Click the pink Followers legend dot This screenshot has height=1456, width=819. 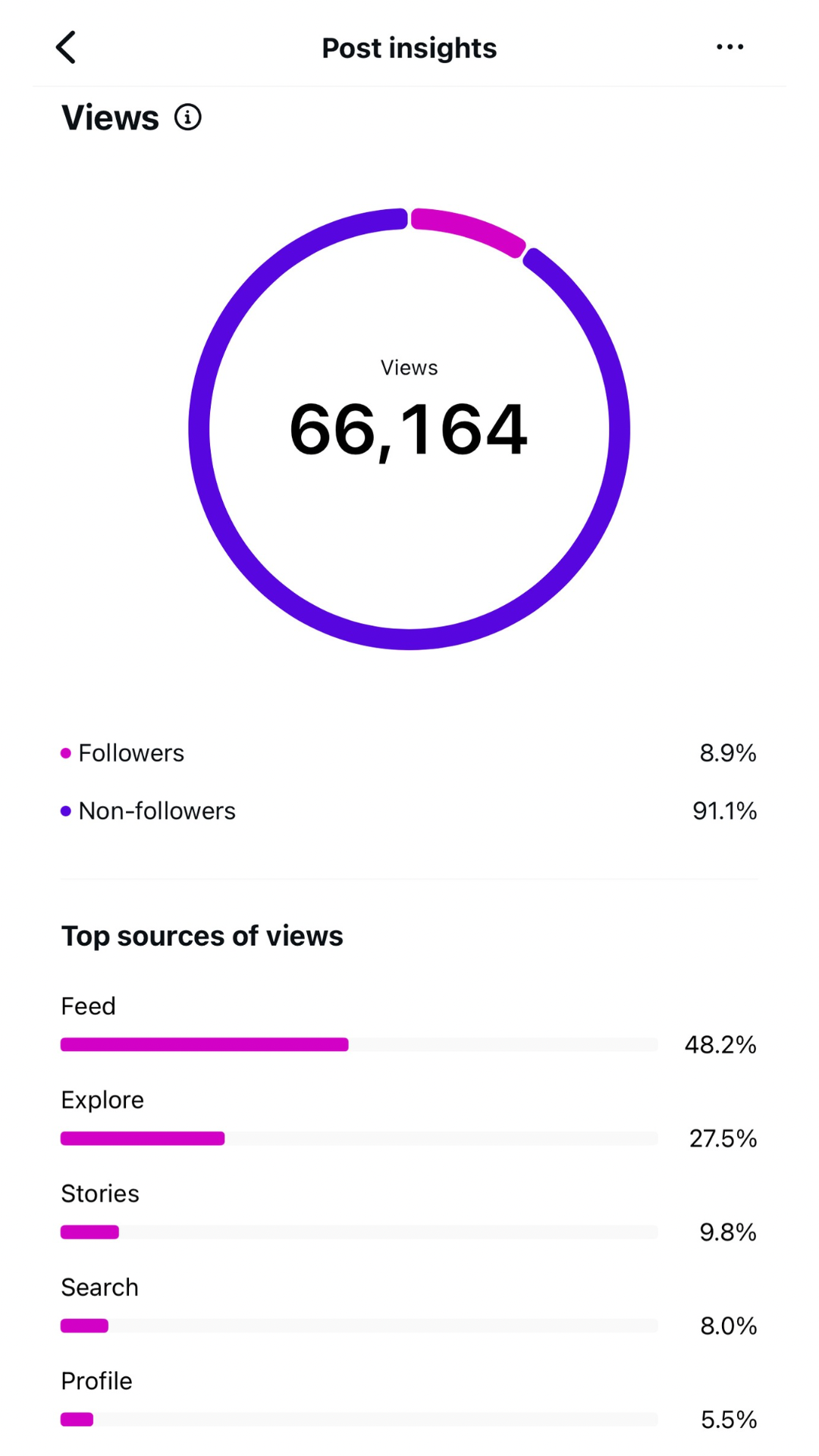[x=65, y=752]
